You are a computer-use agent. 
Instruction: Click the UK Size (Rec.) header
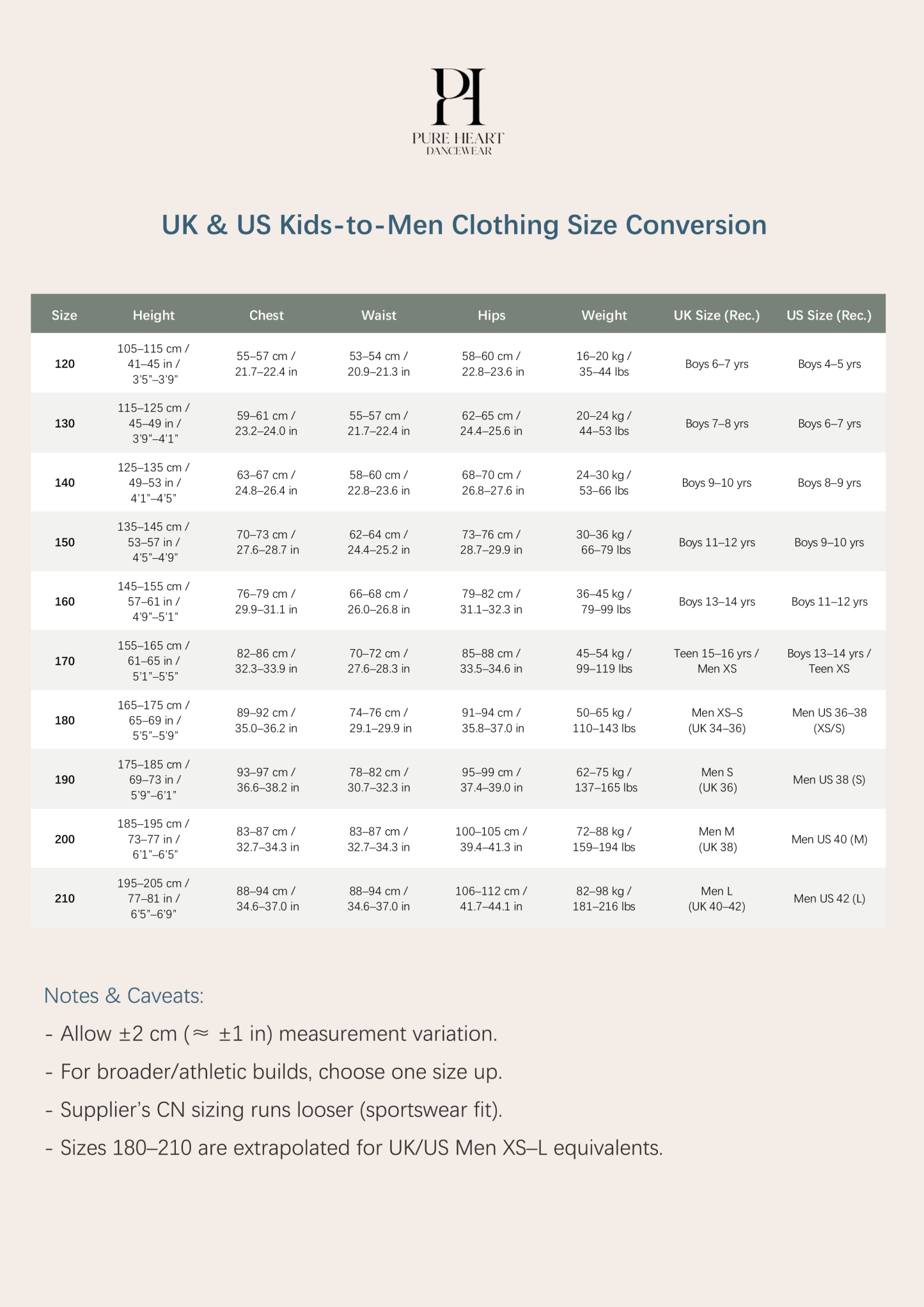click(716, 315)
